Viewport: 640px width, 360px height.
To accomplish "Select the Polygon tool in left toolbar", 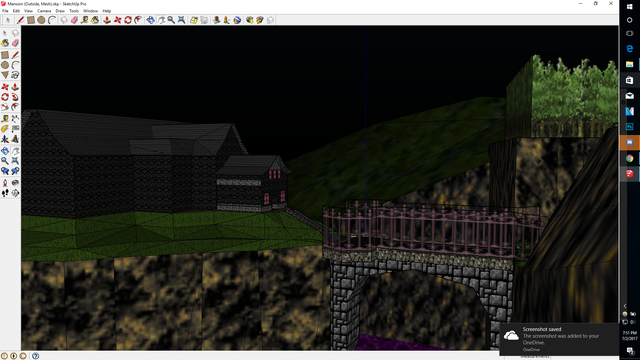I will pyautogui.click(x=5, y=75).
